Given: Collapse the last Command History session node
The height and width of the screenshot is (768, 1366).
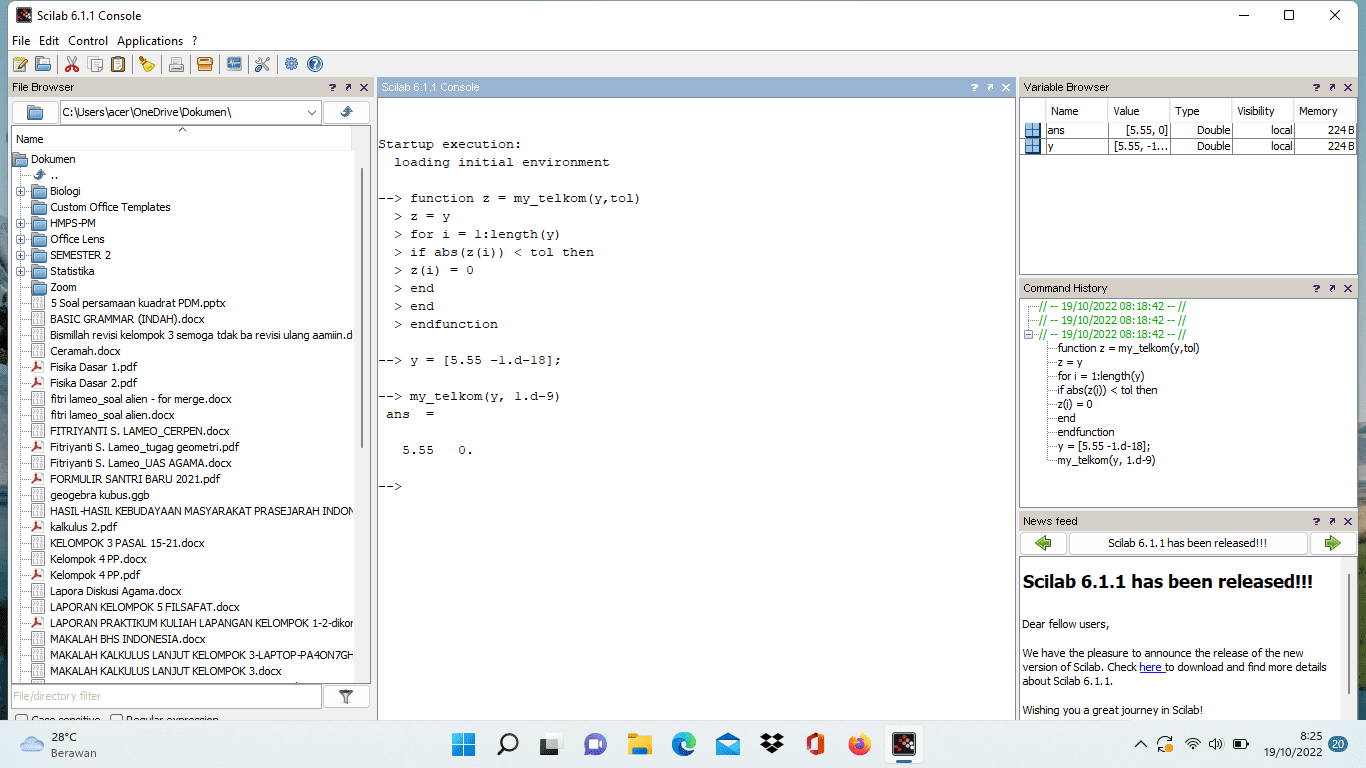Looking at the screenshot, I should click(1029, 334).
